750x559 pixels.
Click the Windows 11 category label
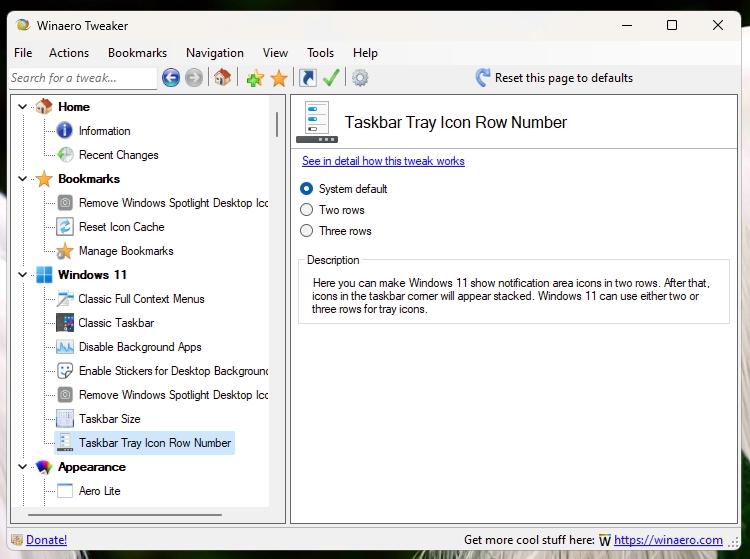coord(92,274)
